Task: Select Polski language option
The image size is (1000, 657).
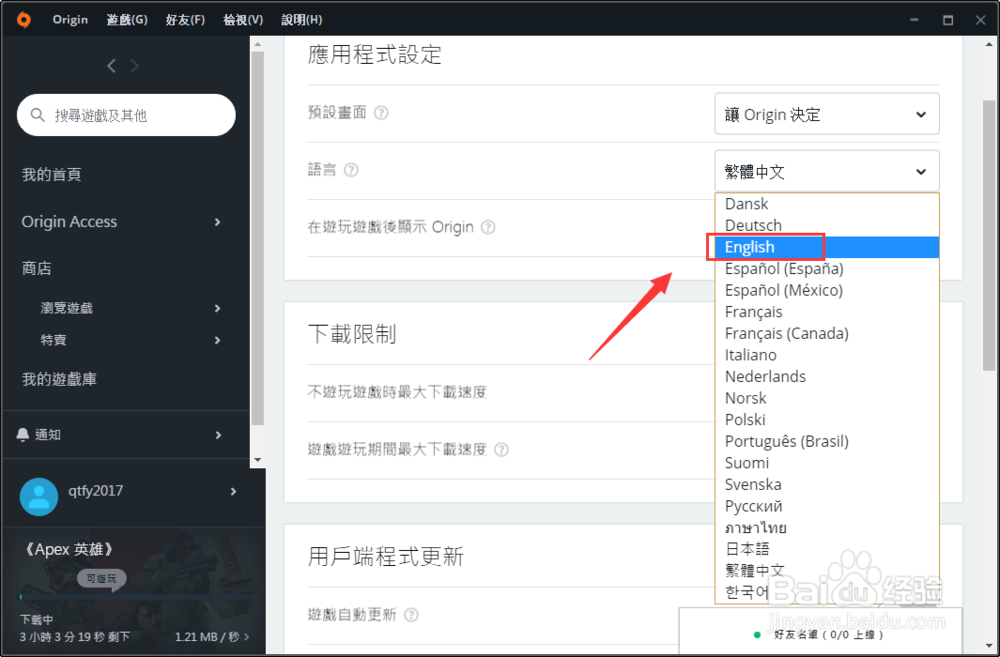Action: (827, 420)
